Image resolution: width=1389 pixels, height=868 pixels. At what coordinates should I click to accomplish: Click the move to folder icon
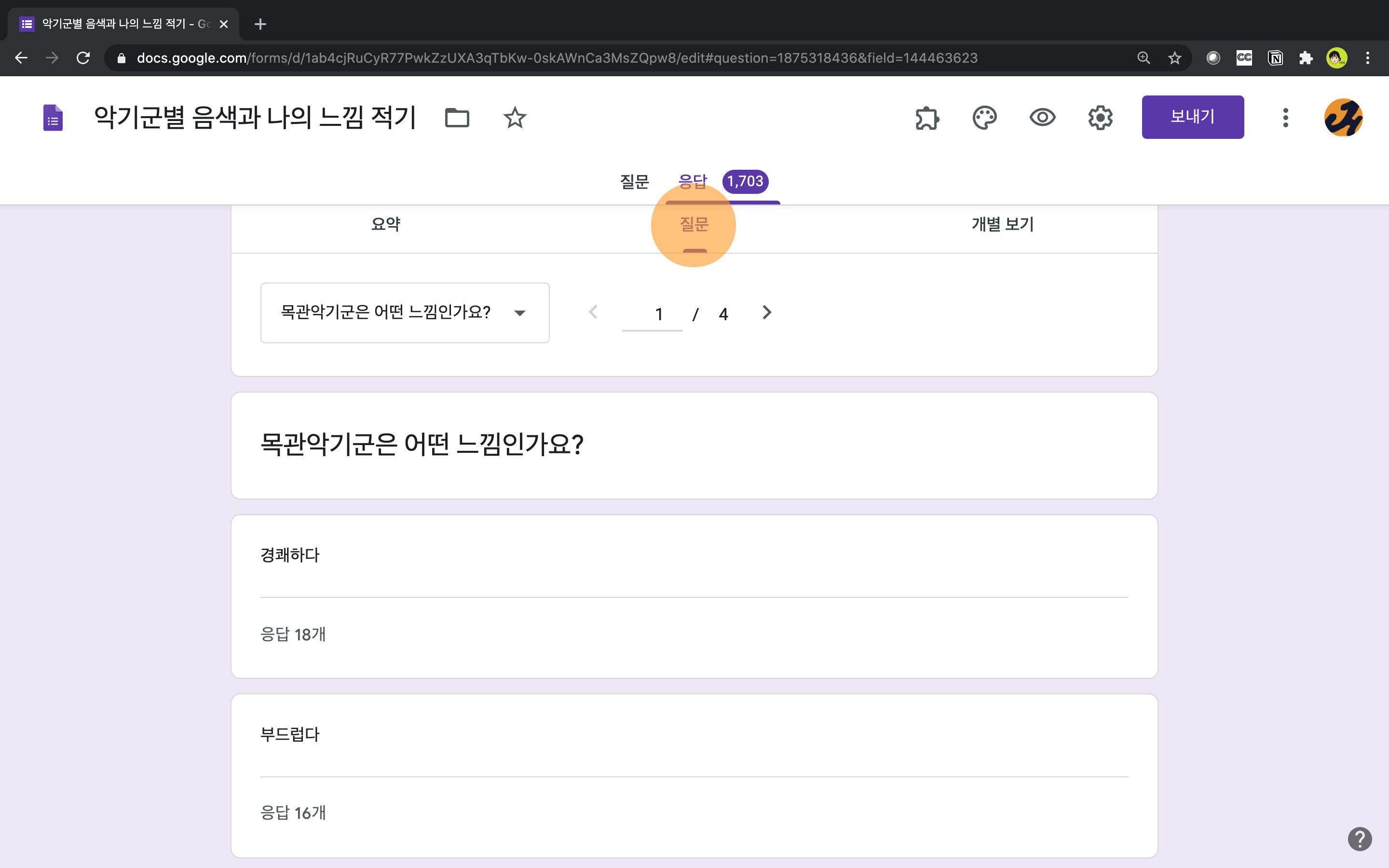pyautogui.click(x=457, y=118)
